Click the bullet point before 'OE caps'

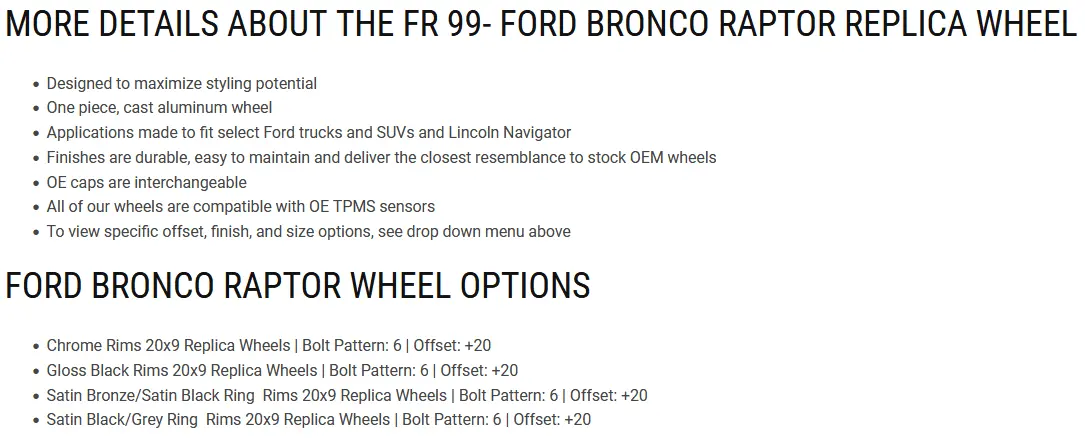pos(36,183)
